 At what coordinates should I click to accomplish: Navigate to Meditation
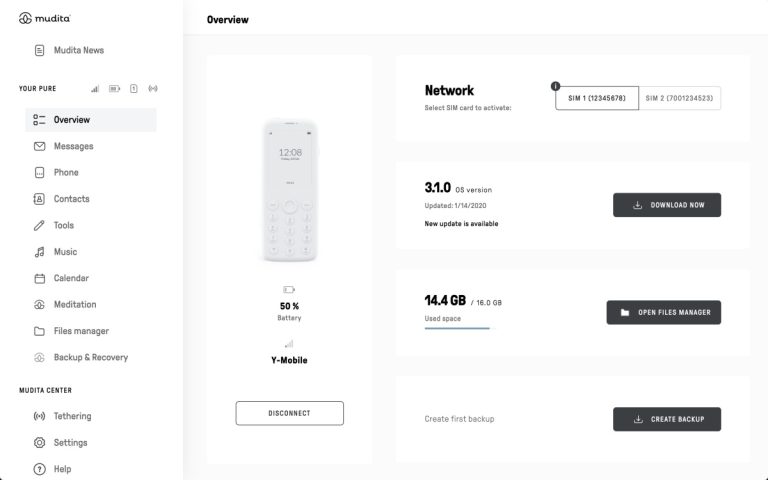click(x=75, y=305)
